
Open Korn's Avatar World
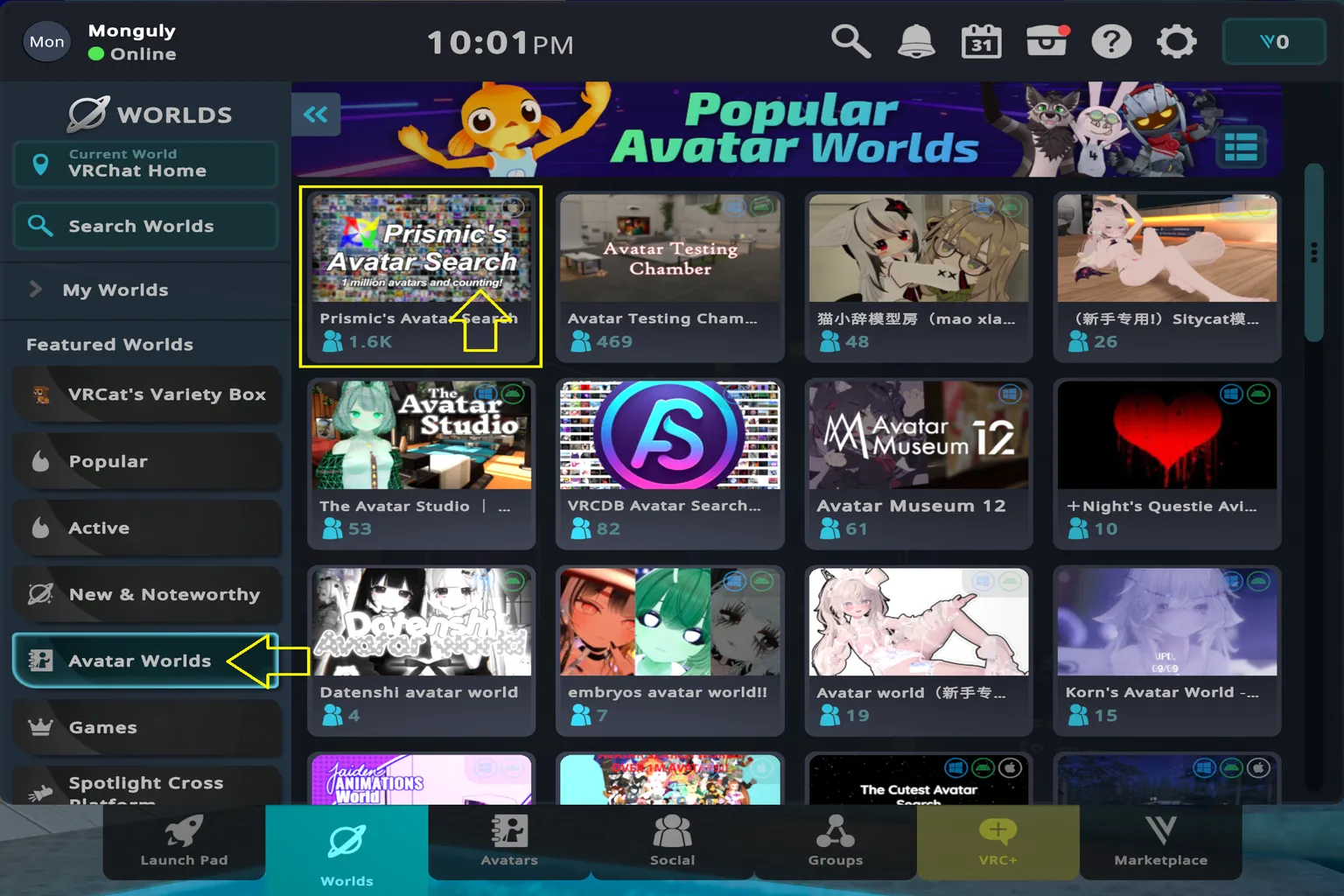pos(1166,650)
